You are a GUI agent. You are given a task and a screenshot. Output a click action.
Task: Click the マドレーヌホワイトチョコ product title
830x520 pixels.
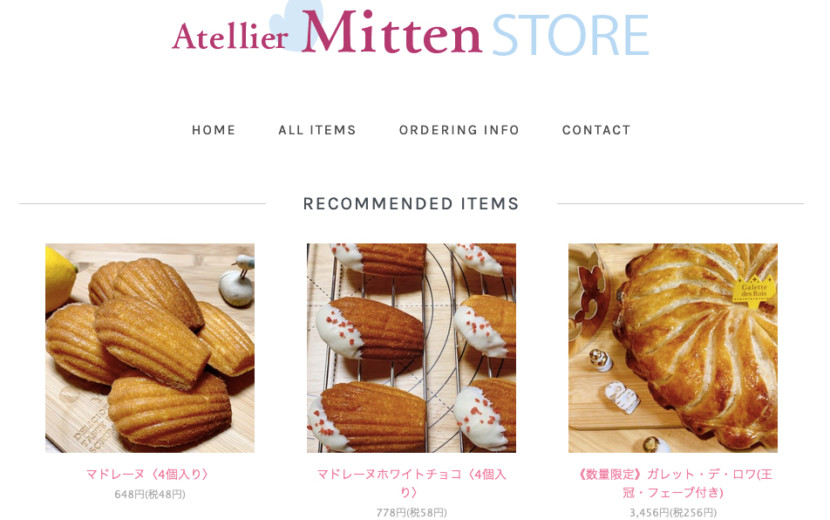[411, 483]
